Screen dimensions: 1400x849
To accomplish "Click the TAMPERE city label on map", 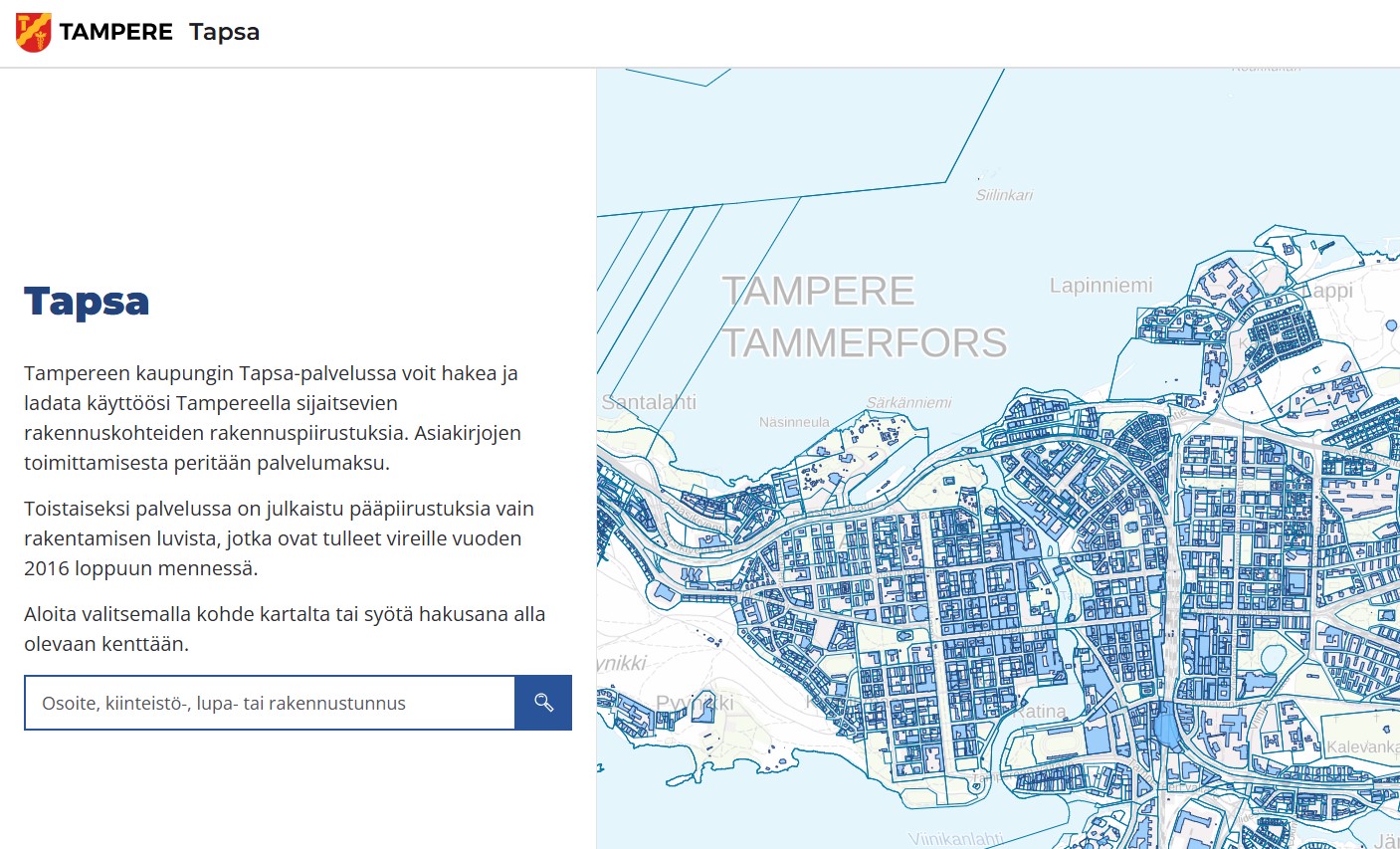I will click(817, 291).
